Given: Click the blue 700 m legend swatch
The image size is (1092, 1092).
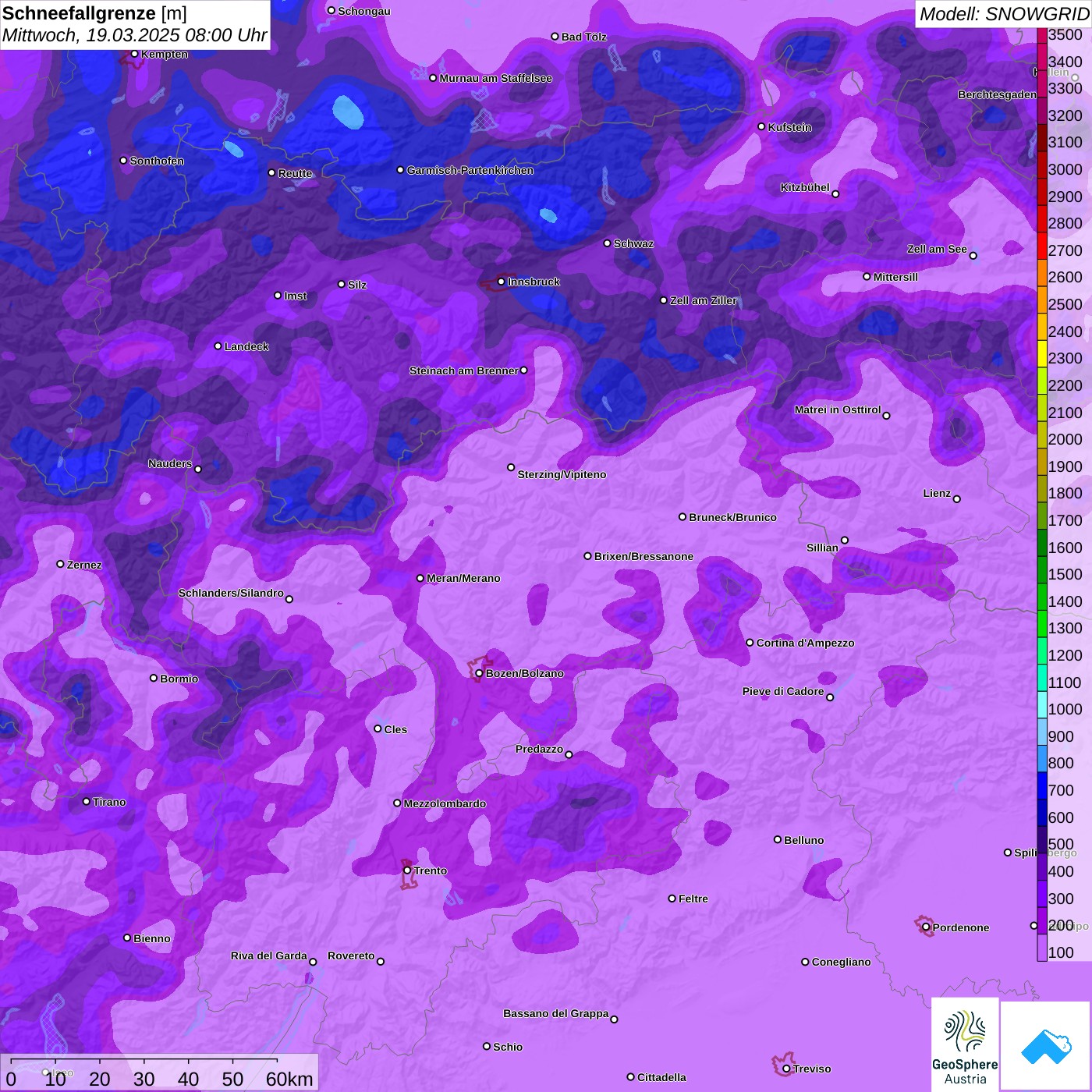Looking at the screenshot, I should [1042, 785].
